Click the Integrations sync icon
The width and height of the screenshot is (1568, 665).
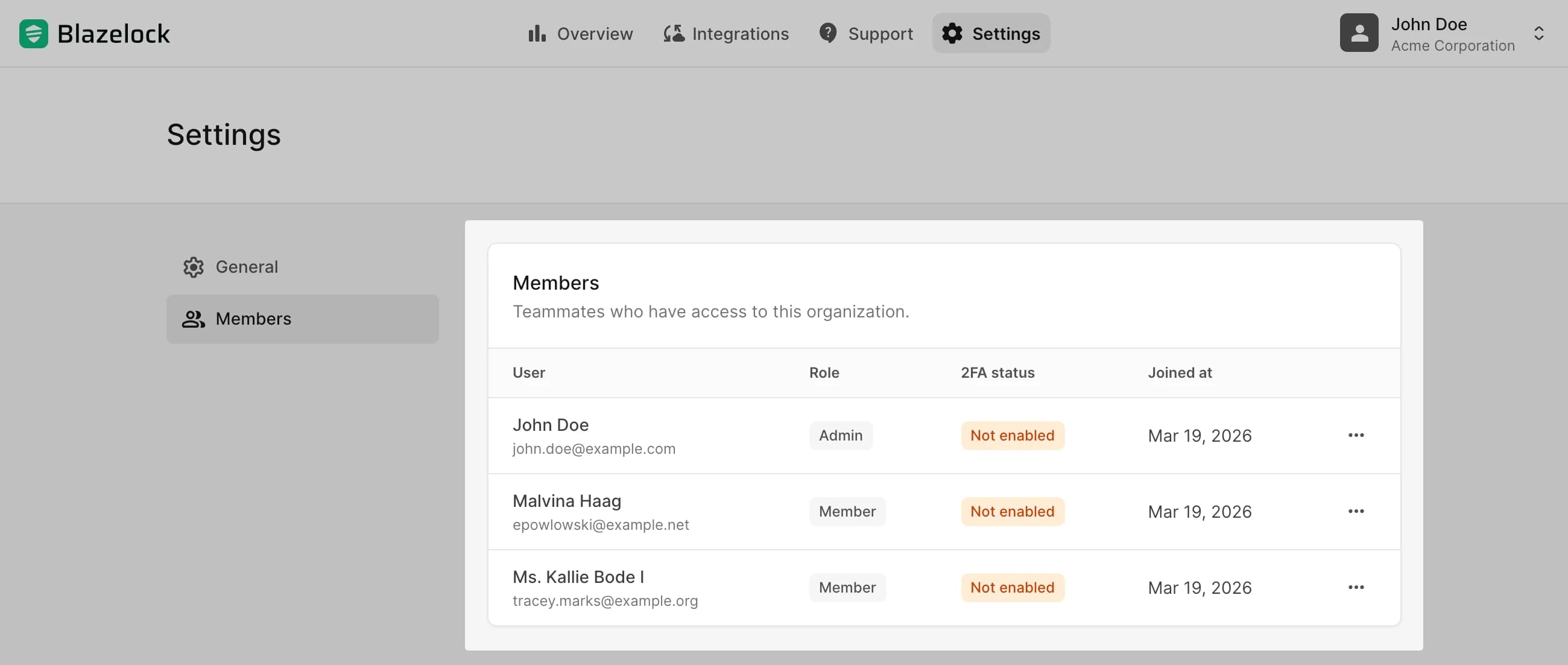tap(673, 34)
